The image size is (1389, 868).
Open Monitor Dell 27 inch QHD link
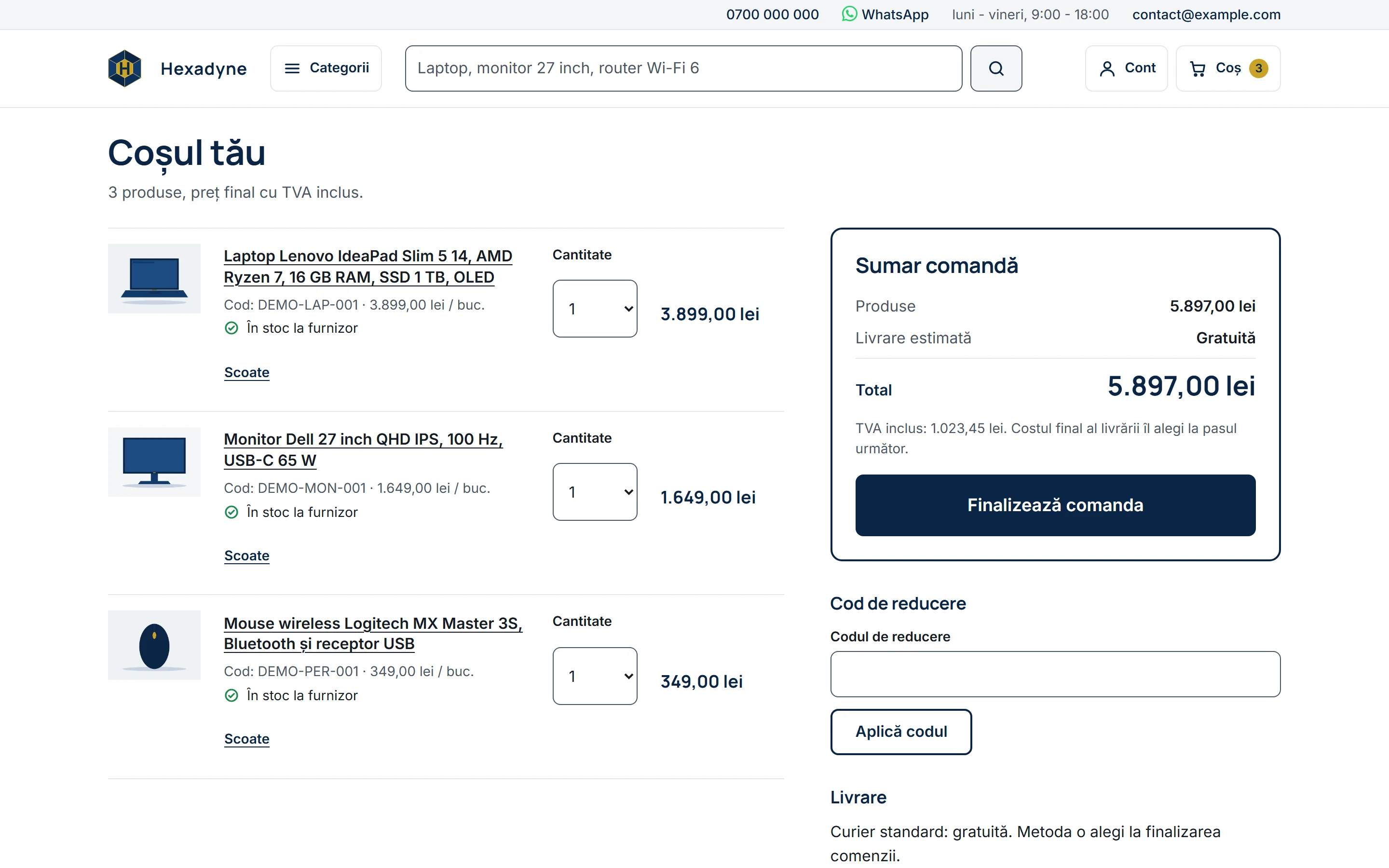coord(363,449)
